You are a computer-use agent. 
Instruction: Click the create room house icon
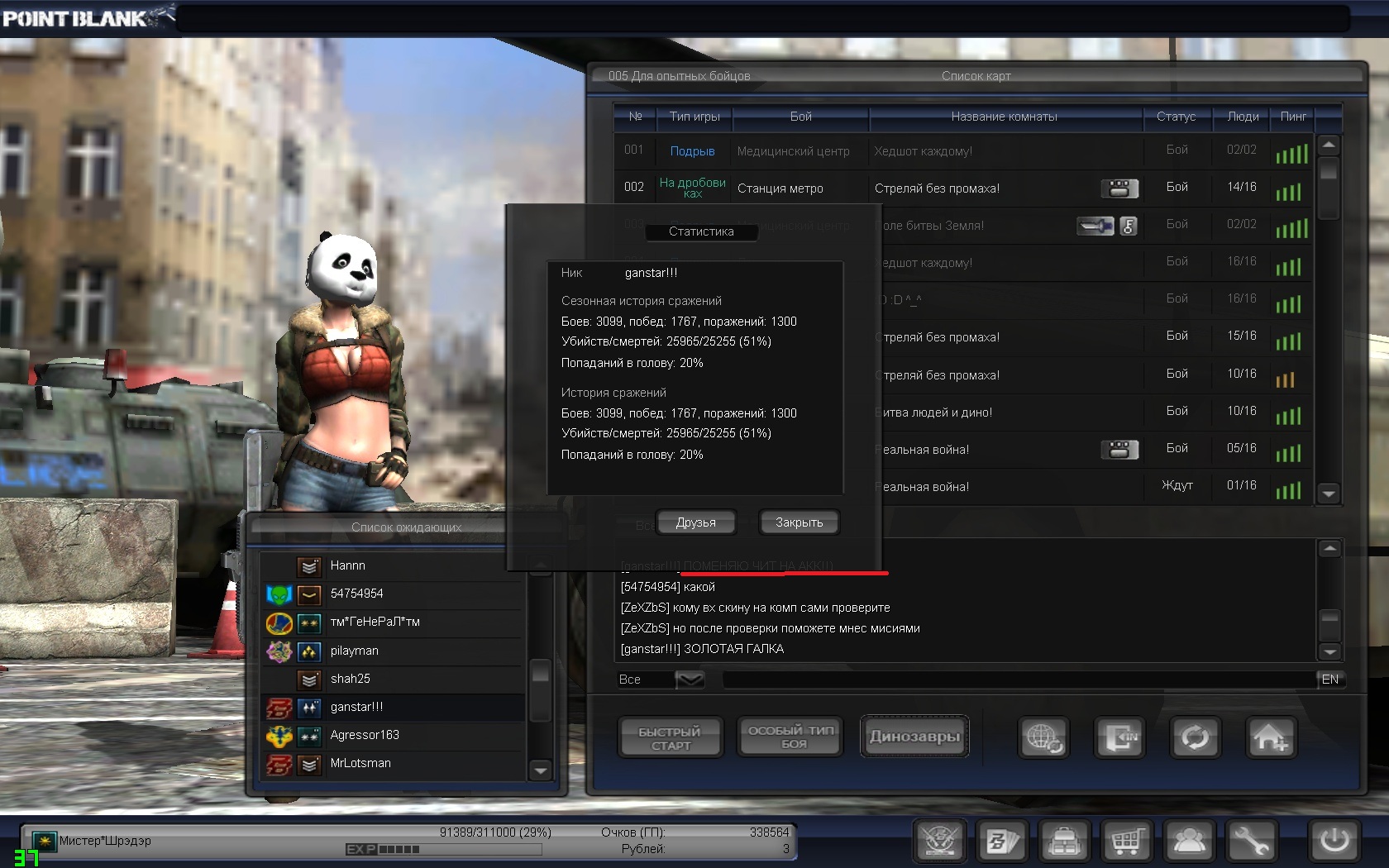pos(1270,737)
